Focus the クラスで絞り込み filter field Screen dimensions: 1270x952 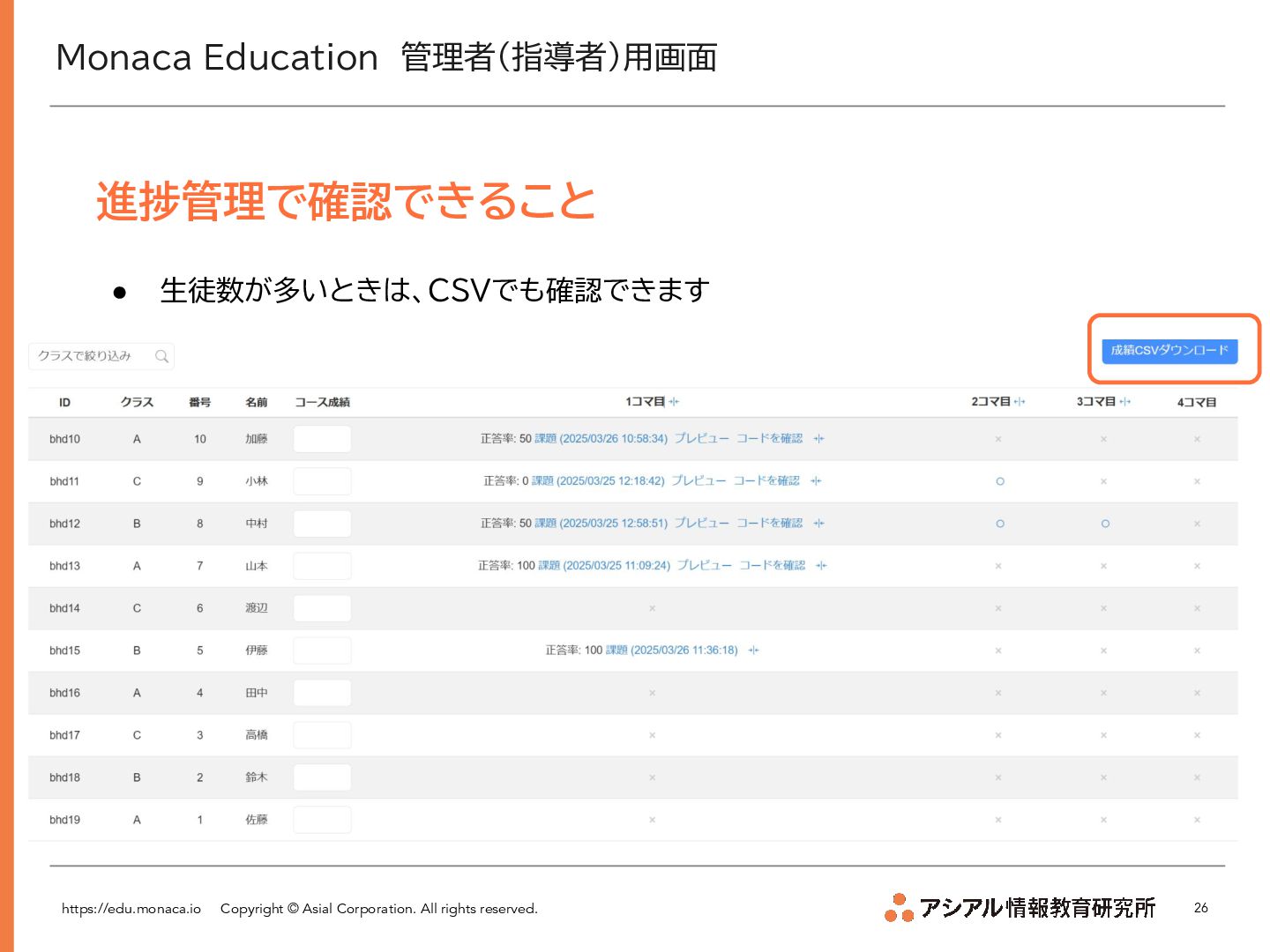(x=101, y=356)
